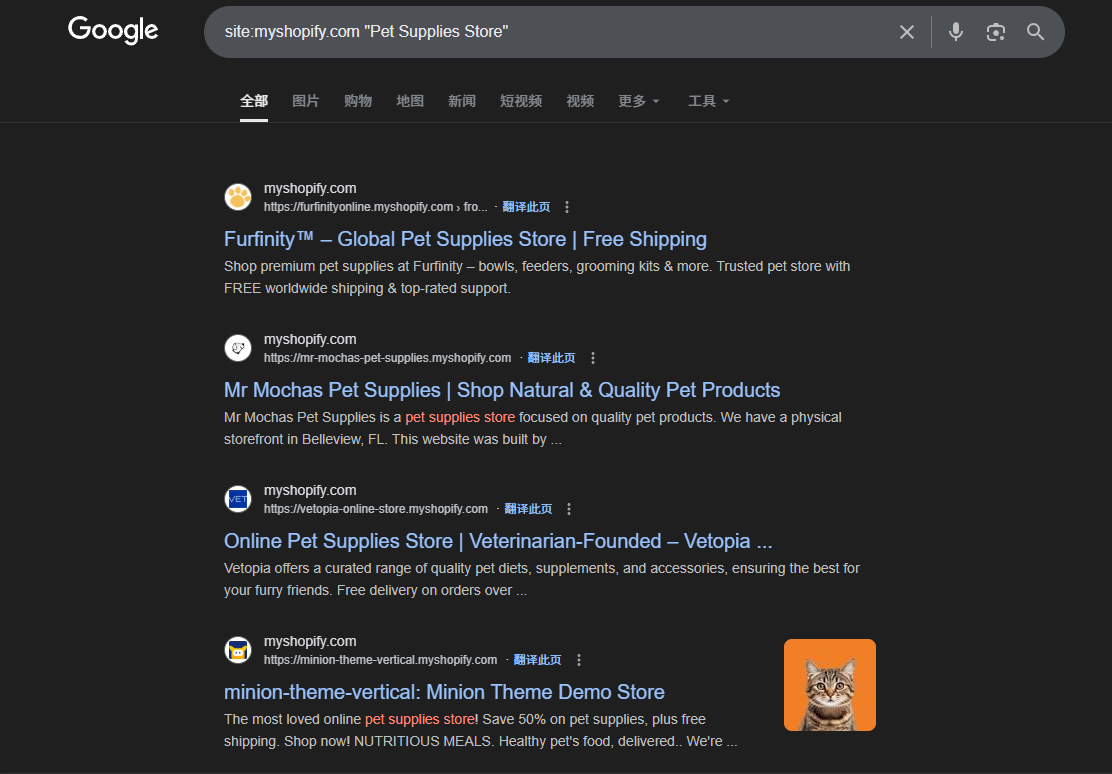1112x774 pixels.
Task: Click Furfinity paw favicon
Action: coord(238,197)
